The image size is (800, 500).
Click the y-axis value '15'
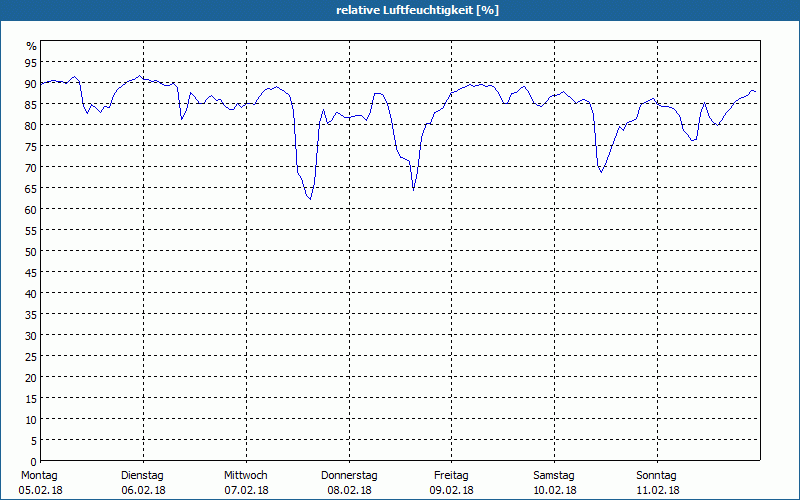[31, 399]
